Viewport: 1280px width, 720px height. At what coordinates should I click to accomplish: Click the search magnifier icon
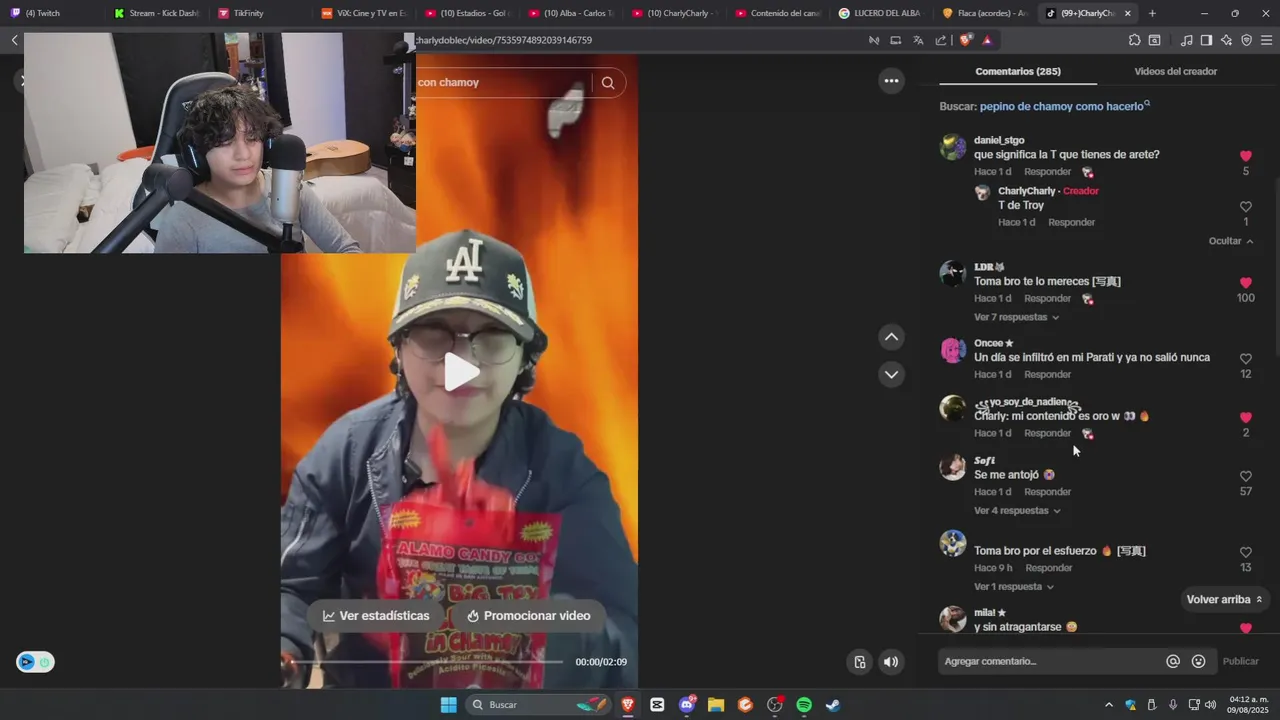608,82
